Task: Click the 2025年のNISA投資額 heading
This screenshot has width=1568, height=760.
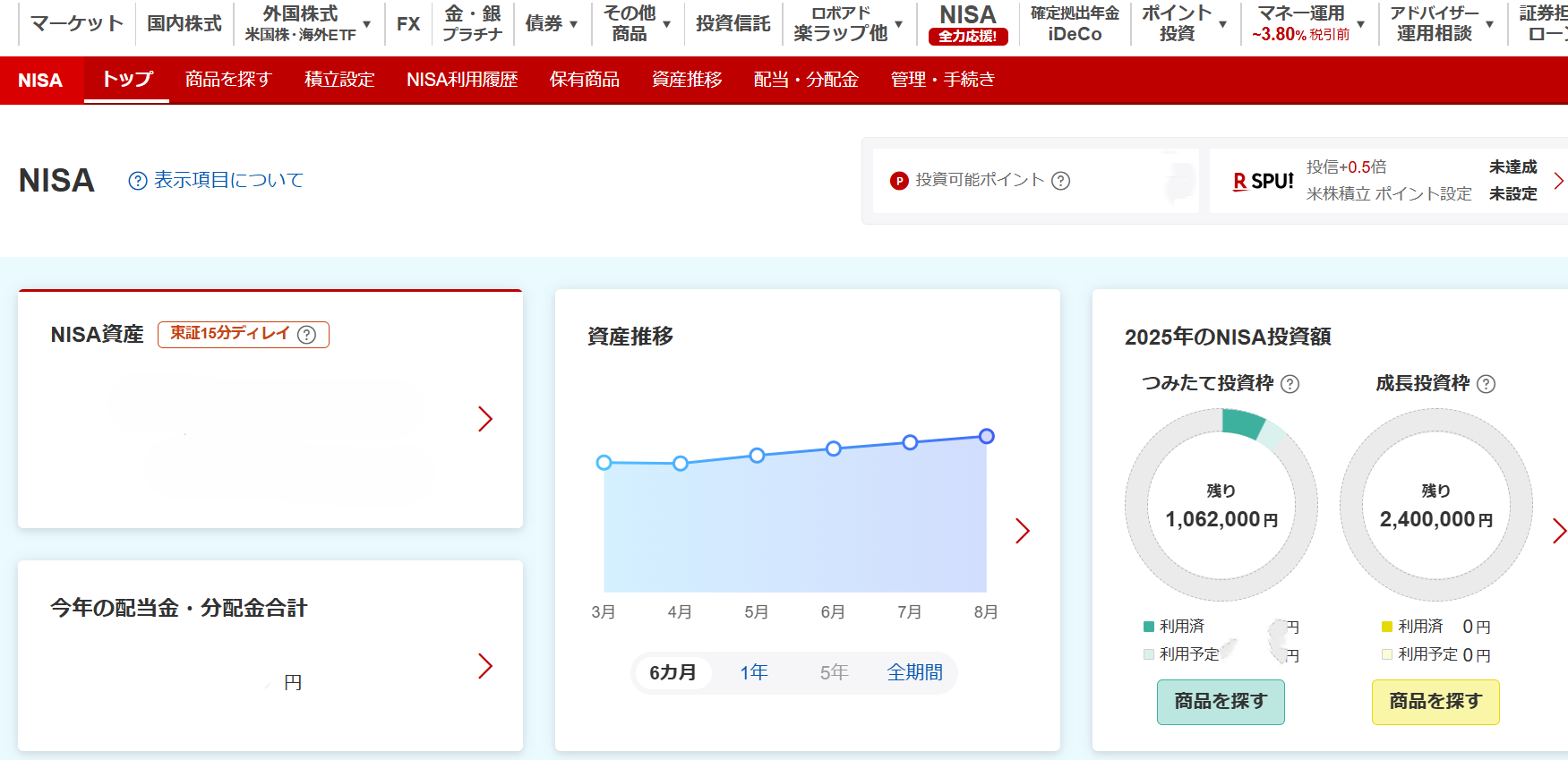Action: click(x=1228, y=337)
